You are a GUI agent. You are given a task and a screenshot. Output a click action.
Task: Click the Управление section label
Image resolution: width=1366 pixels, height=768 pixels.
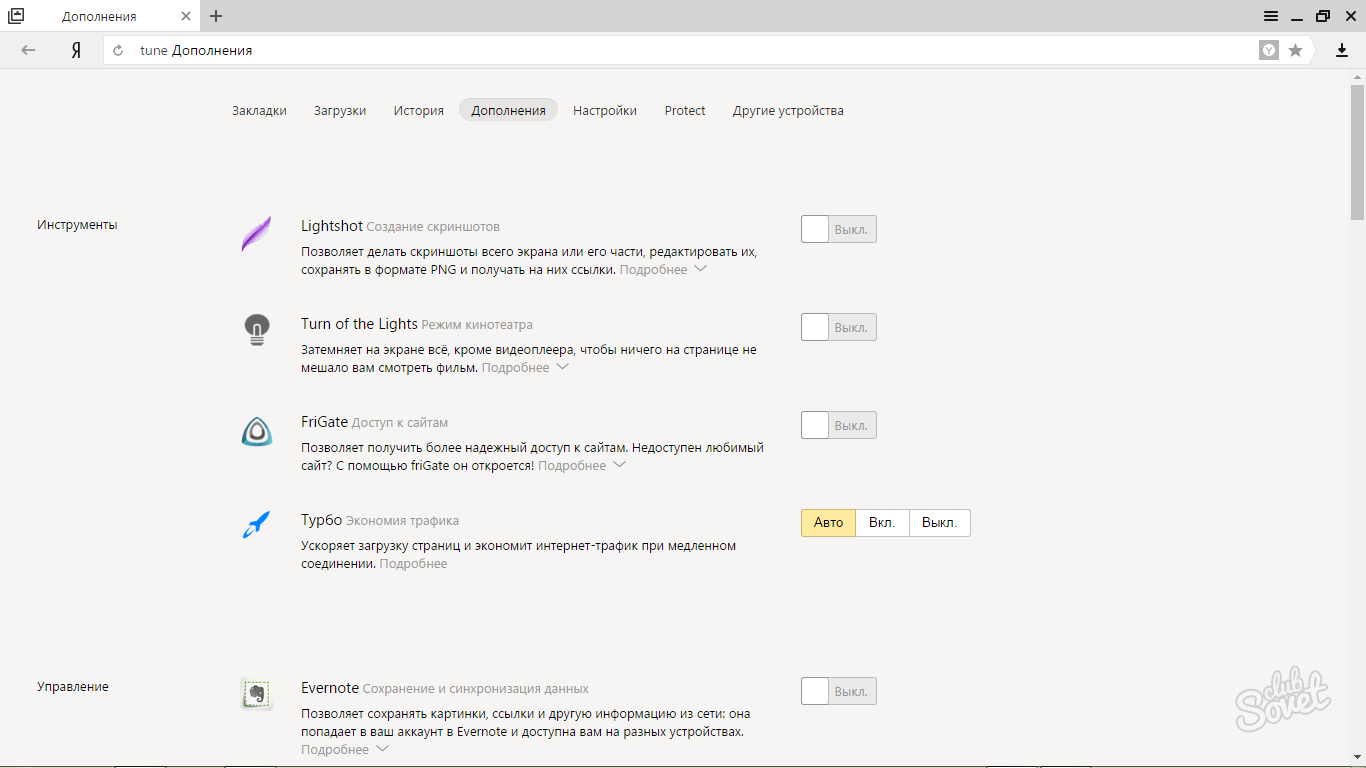[73, 687]
